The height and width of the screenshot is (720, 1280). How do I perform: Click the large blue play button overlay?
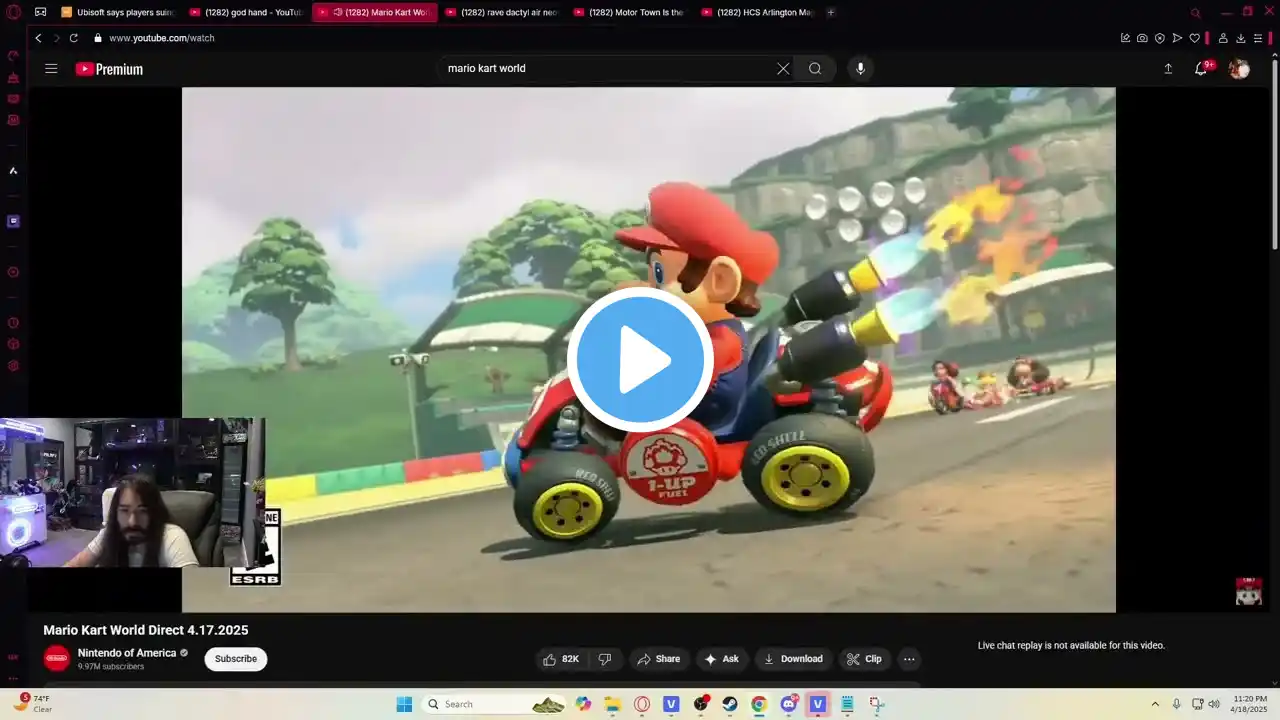click(x=640, y=359)
